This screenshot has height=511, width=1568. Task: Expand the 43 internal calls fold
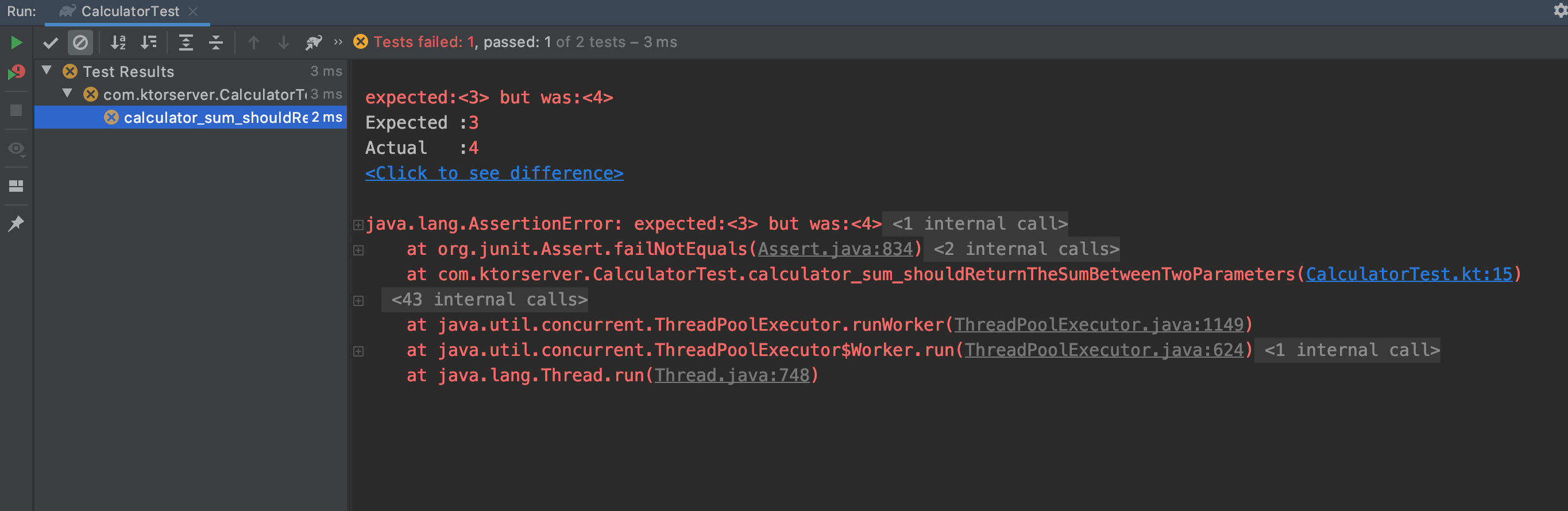point(358,301)
